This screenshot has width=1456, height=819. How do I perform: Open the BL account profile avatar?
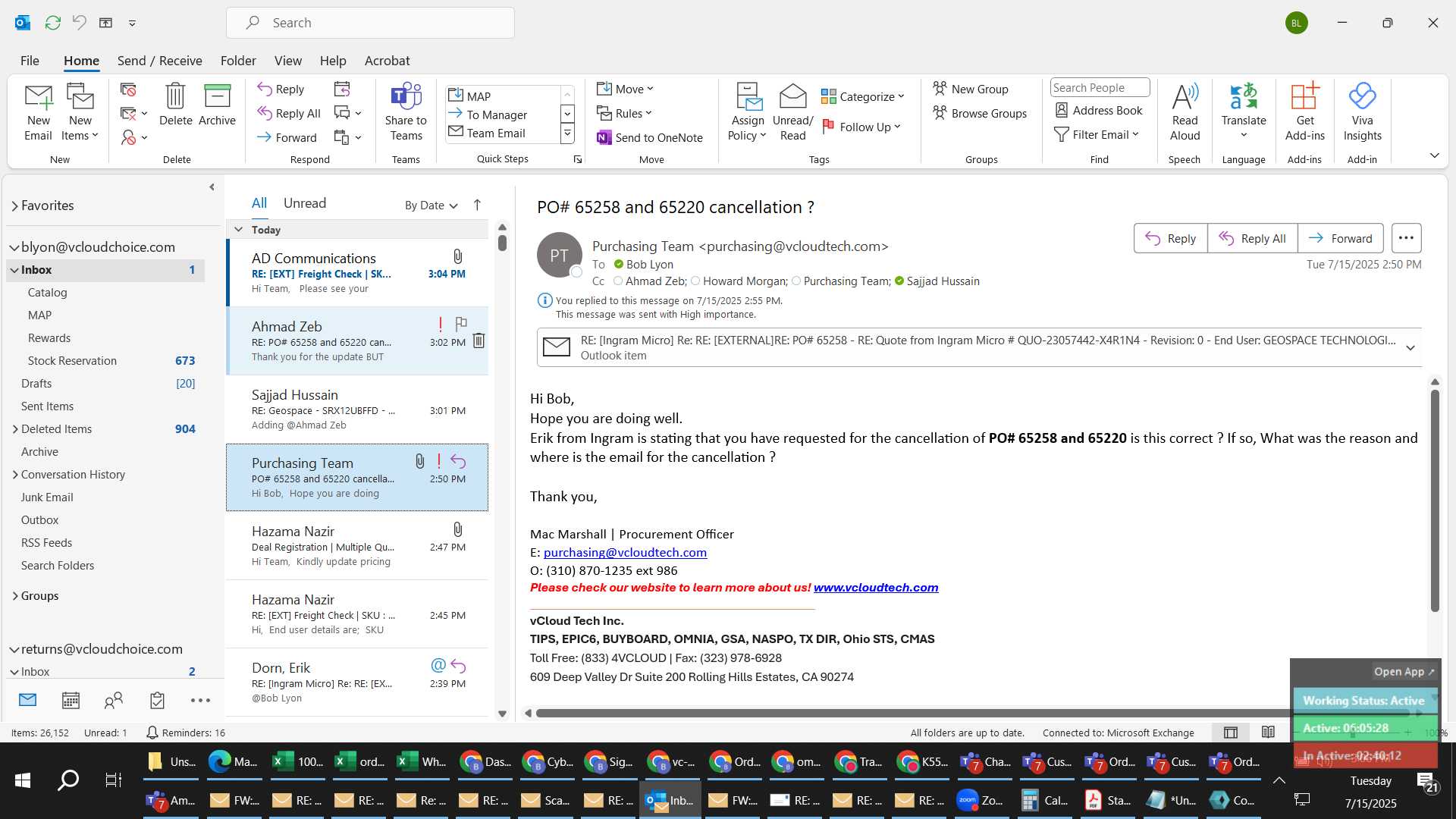(x=1296, y=23)
